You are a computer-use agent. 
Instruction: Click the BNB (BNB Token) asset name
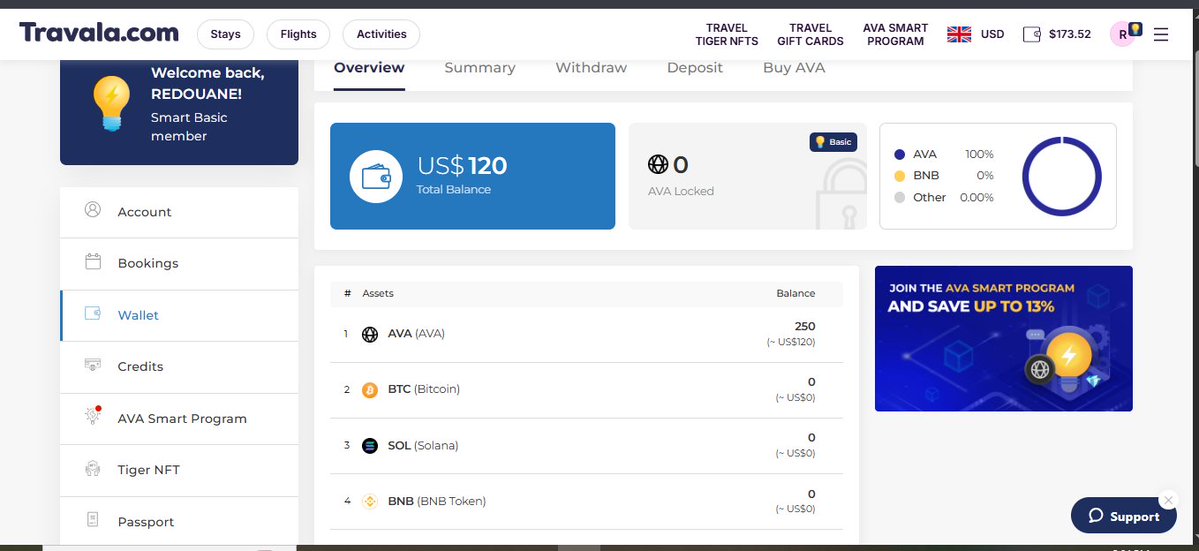437,501
